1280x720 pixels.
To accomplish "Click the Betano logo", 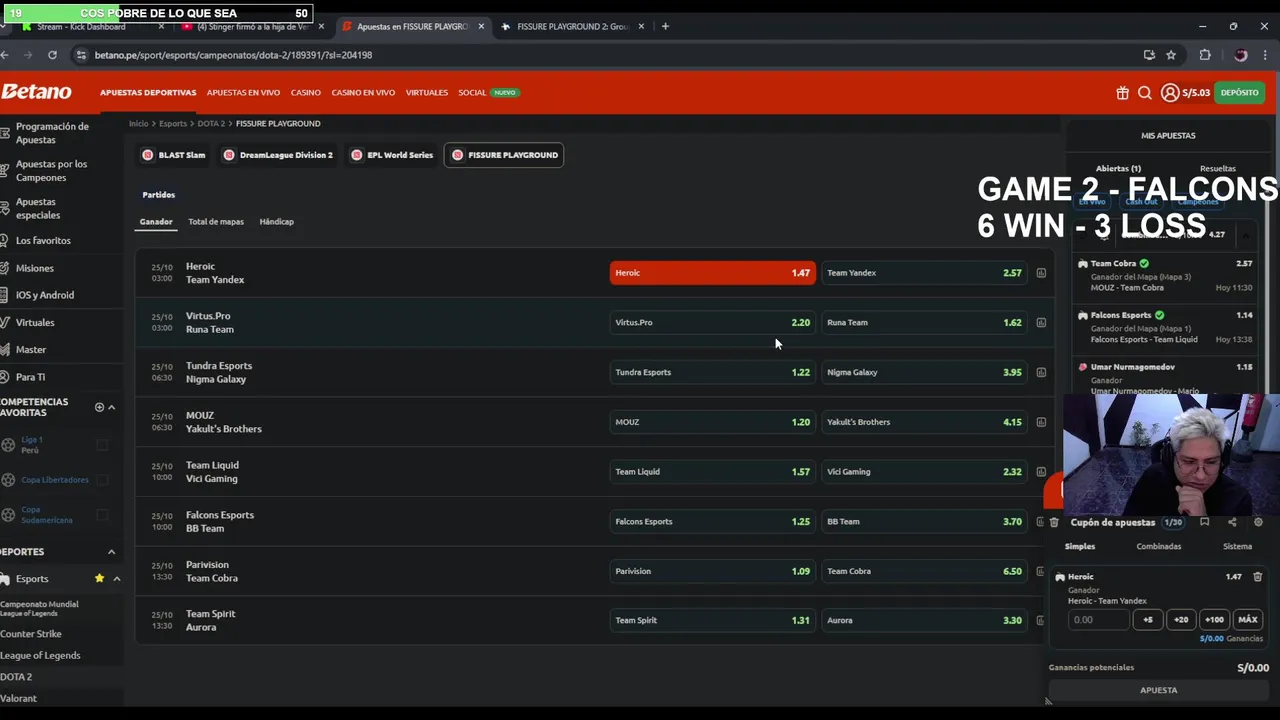I will (36, 92).
